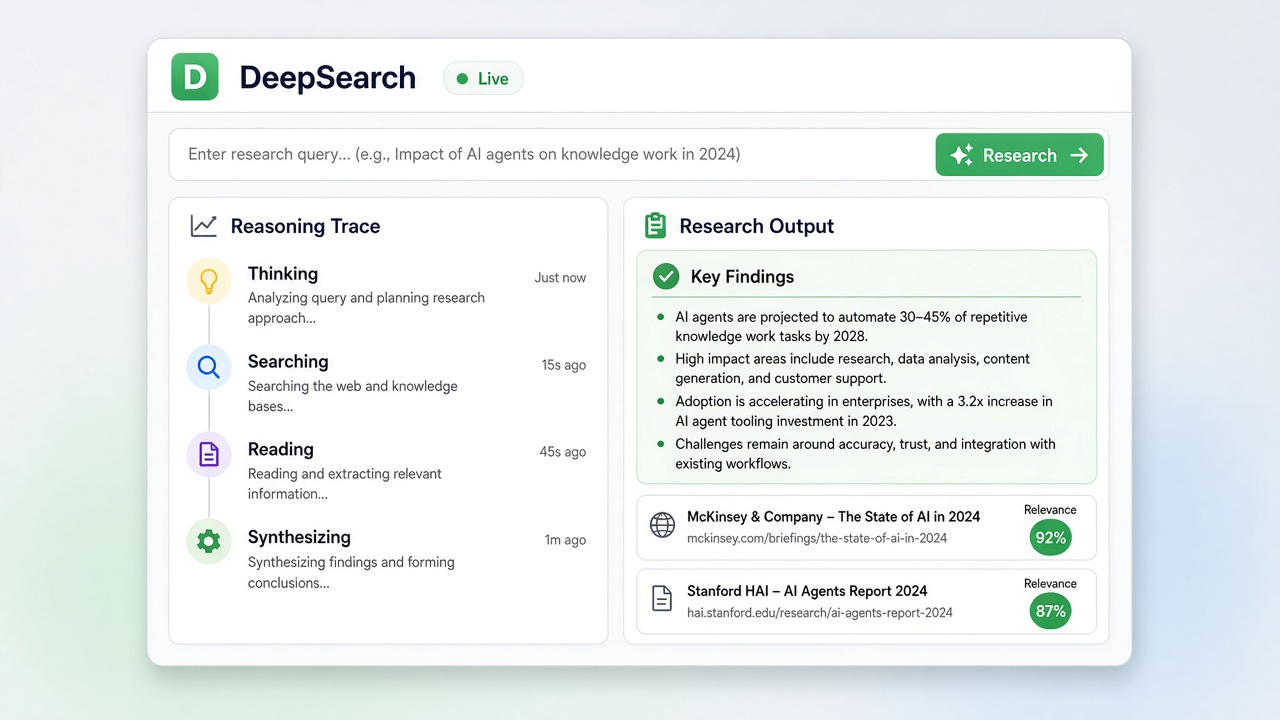1280x720 pixels.
Task: Select the Synthesizing step title
Action: (299, 537)
